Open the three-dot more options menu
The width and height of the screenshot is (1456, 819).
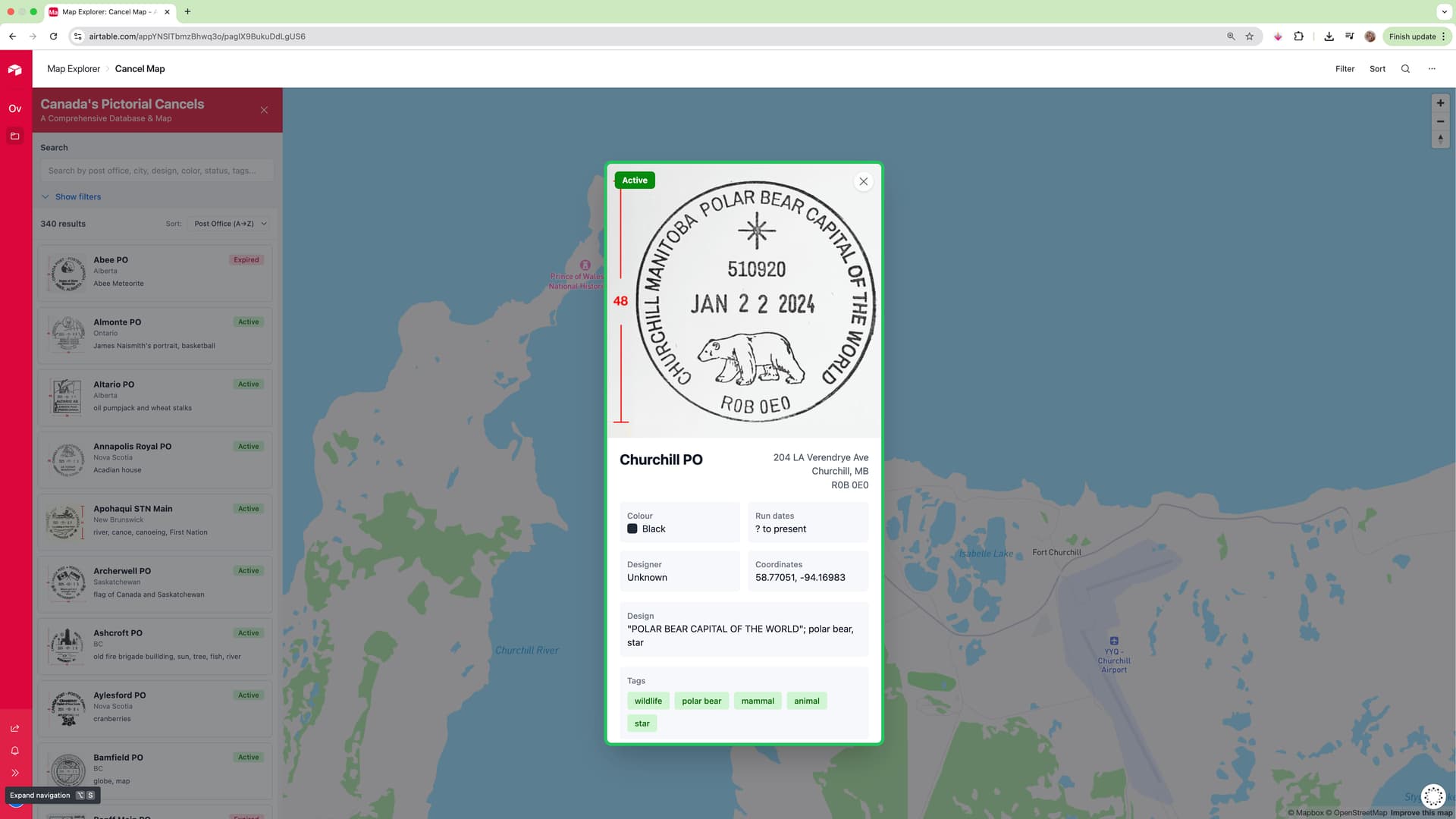(x=1432, y=69)
